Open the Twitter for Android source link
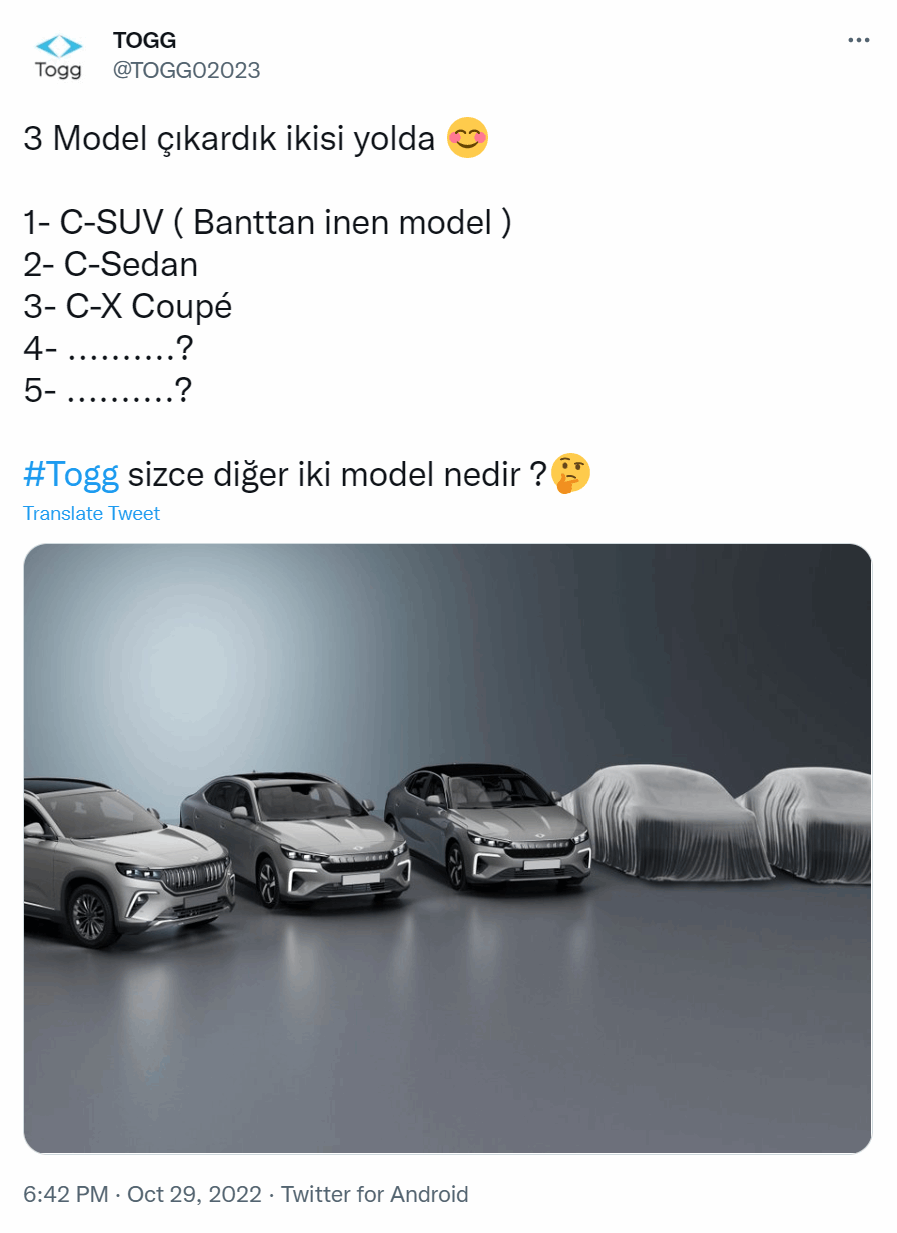Image resolution: width=897 pixels, height=1233 pixels. (x=375, y=1194)
